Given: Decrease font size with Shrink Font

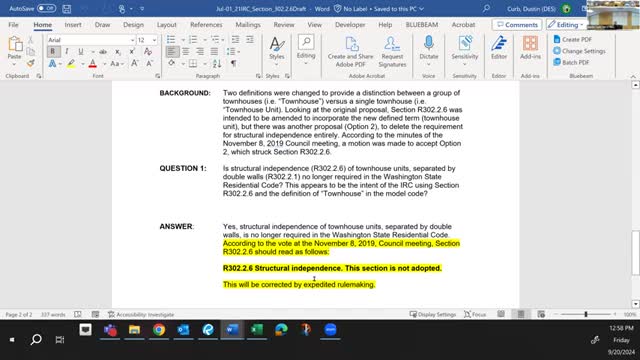Looking at the screenshot, I should click(149, 63).
